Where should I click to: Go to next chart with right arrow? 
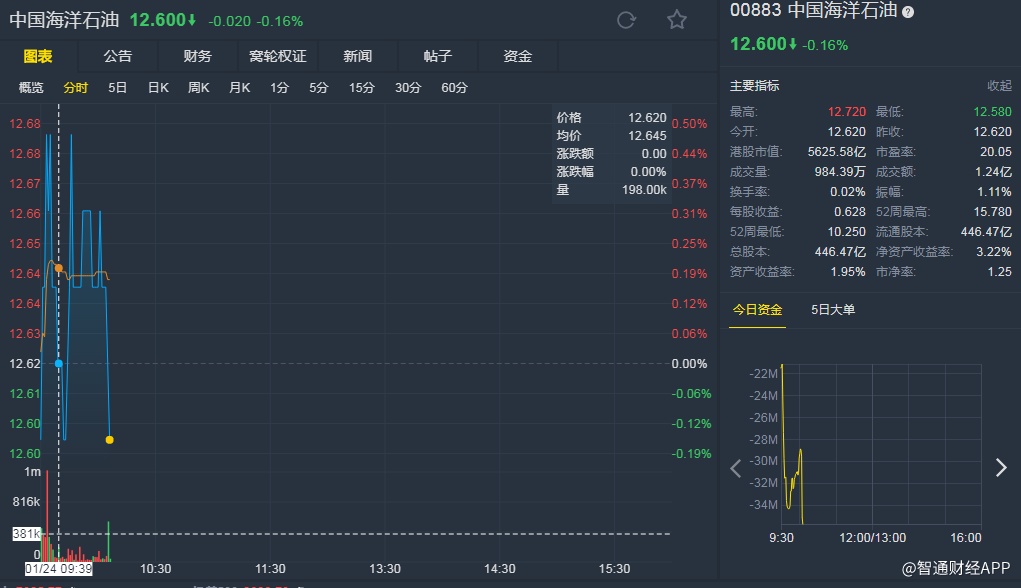1001,467
